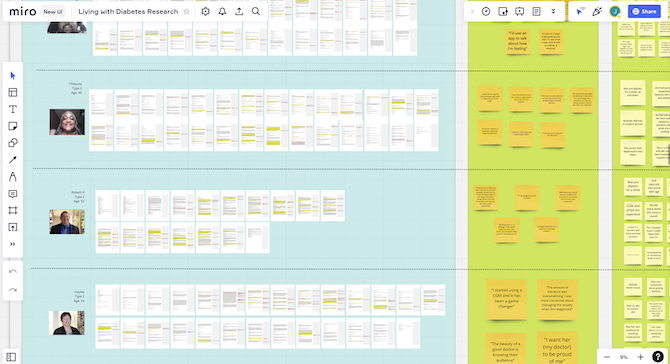Select the cursor arrow tool
Image resolution: width=670 pixels, height=364 pixels.
12,76
